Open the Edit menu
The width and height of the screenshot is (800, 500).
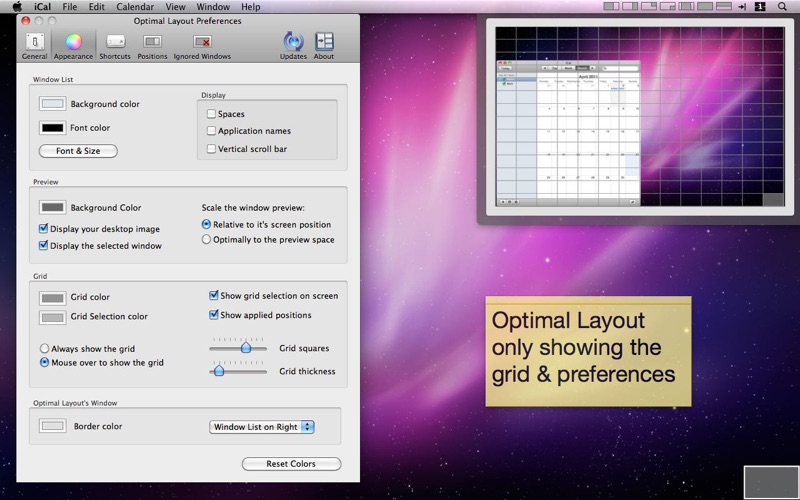[x=96, y=7]
